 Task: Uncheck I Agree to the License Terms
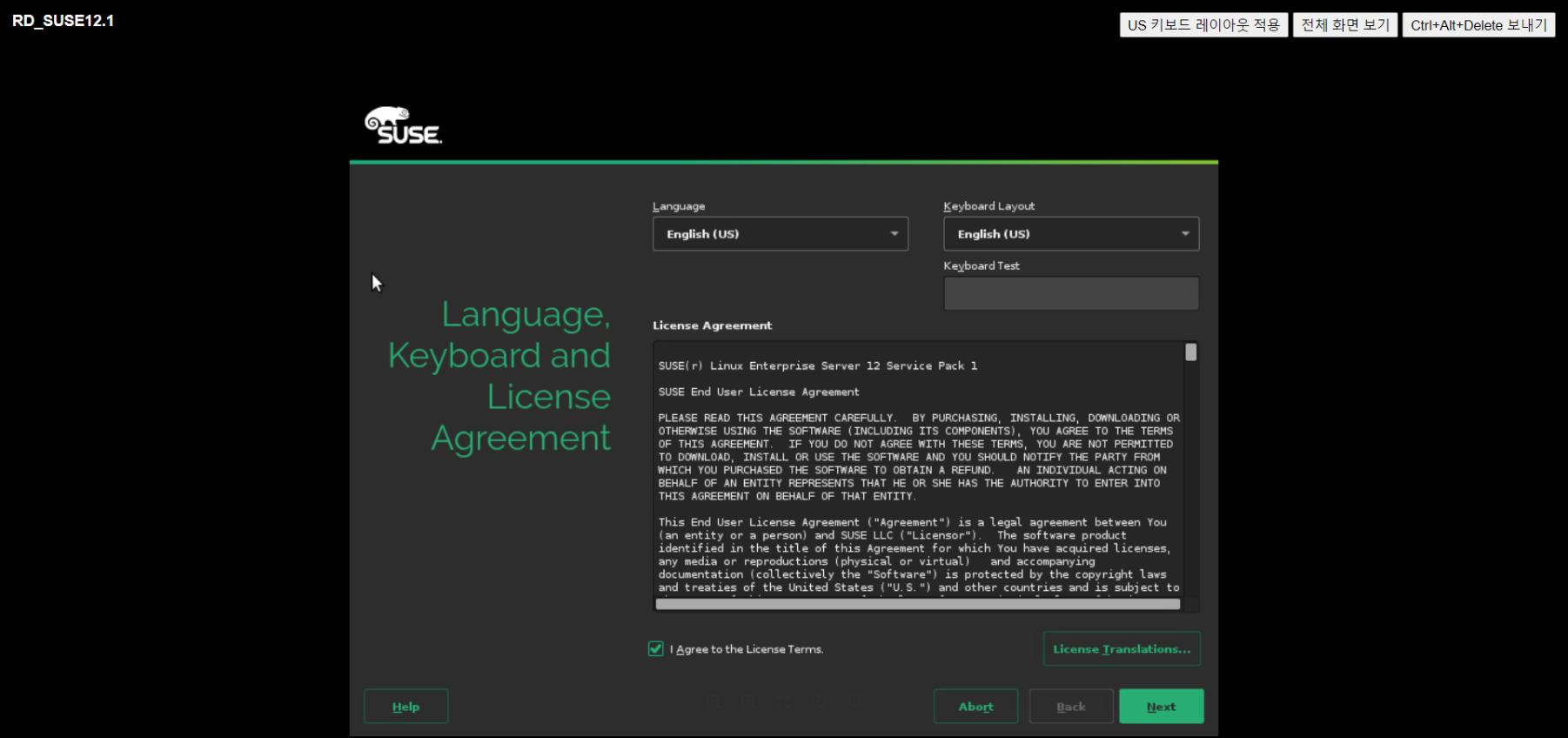656,648
